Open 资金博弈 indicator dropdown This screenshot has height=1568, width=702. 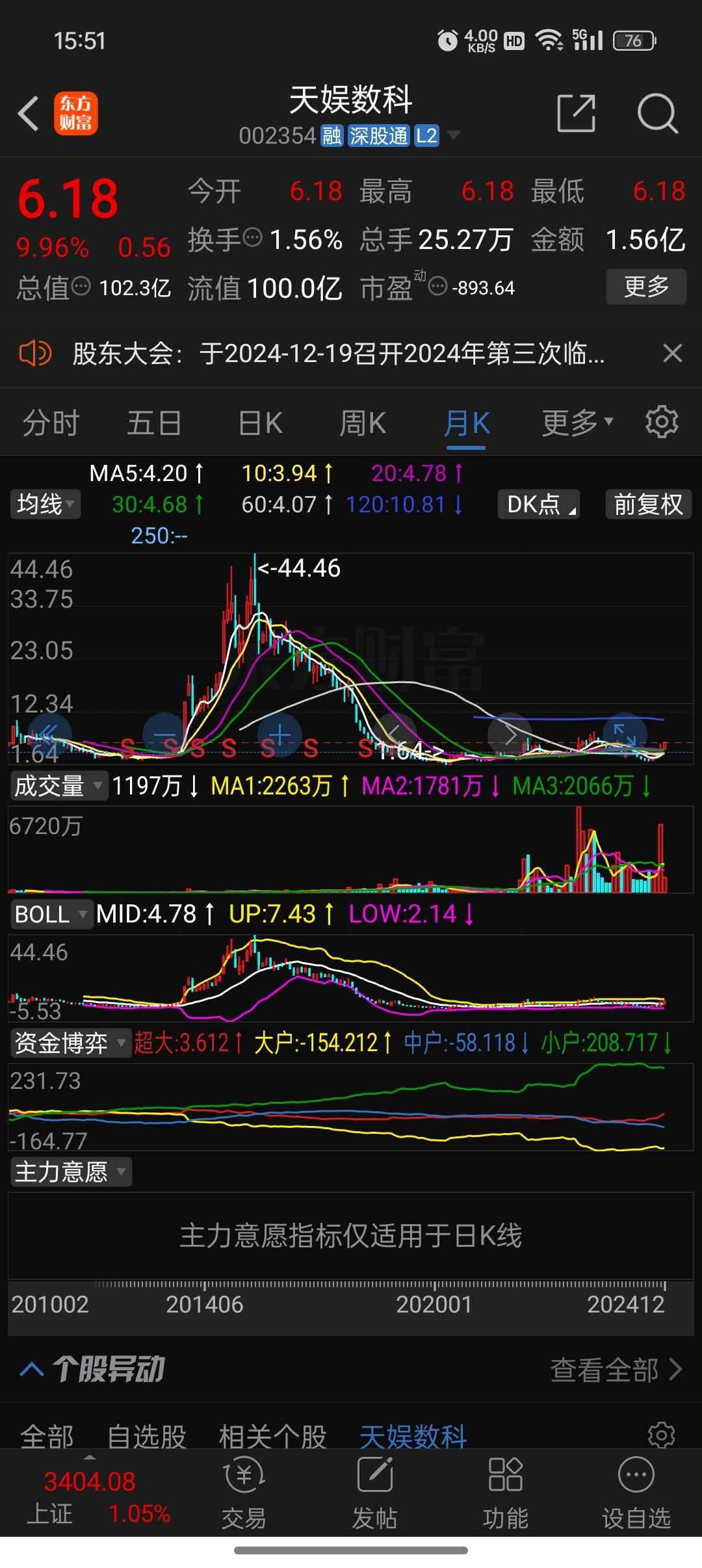pyautogui.click(x=70, y=1043)
